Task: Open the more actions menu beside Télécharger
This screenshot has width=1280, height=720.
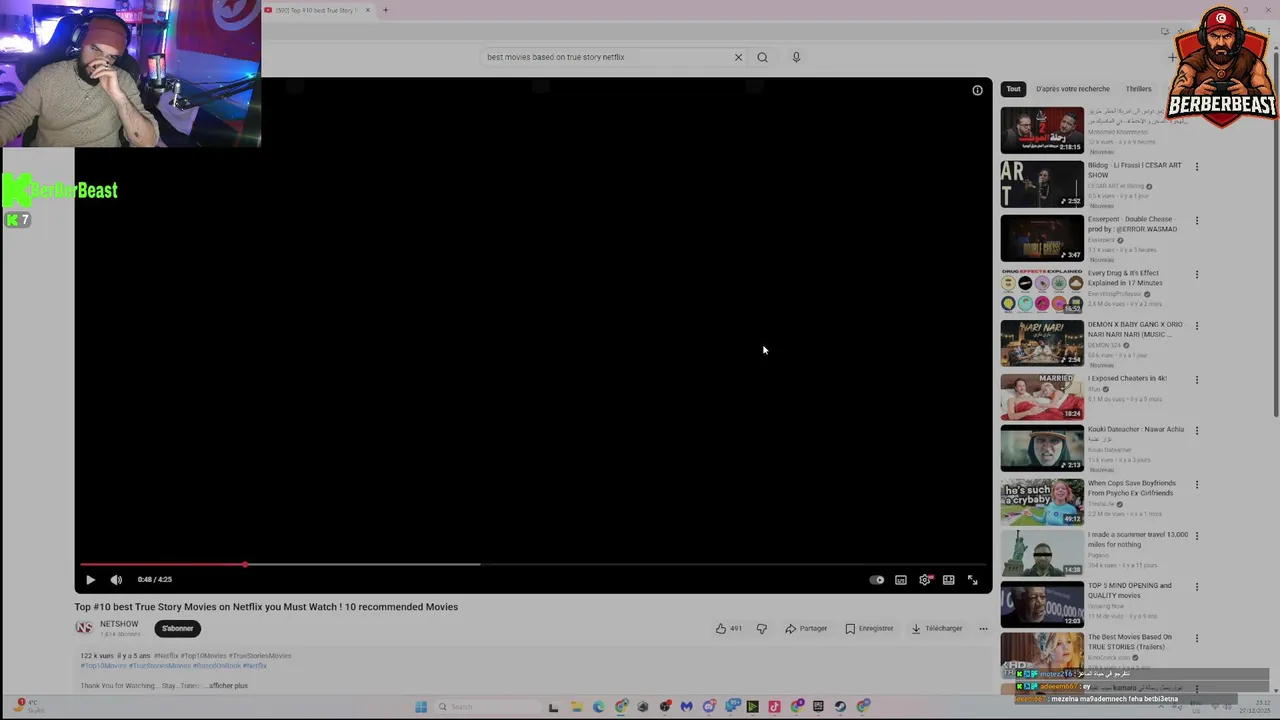Action: [x=983, y=629]
